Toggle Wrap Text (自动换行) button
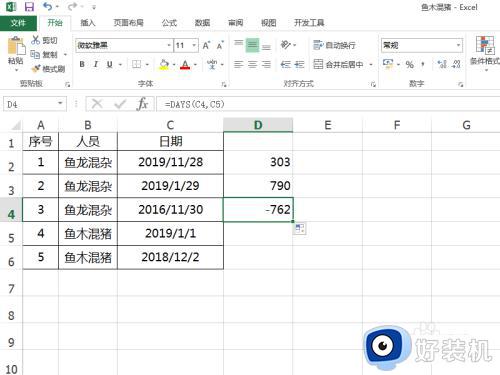This screenshot has width=500, height=375. (x=335, y=45)
